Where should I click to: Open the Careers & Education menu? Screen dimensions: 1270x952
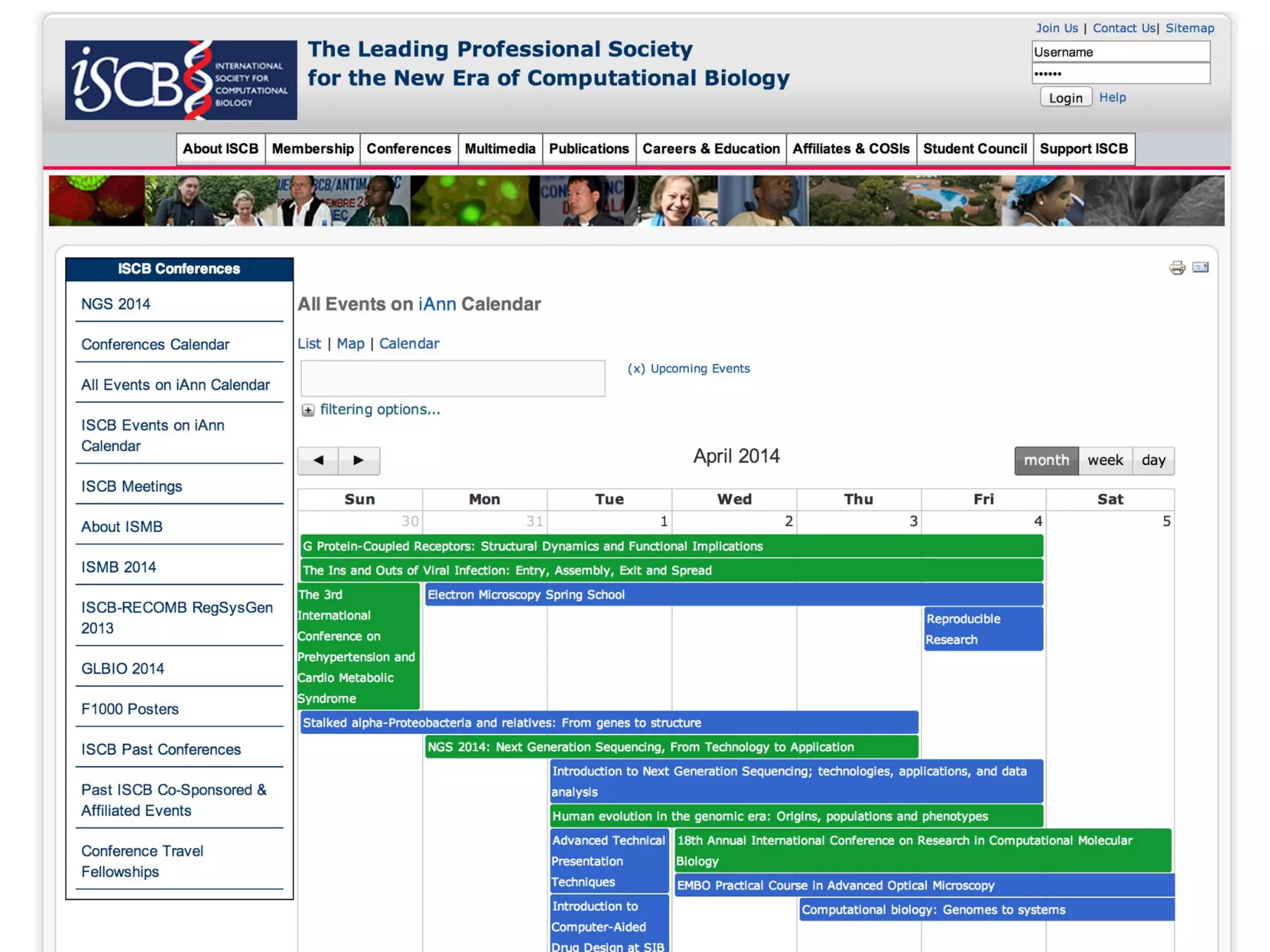711,149
